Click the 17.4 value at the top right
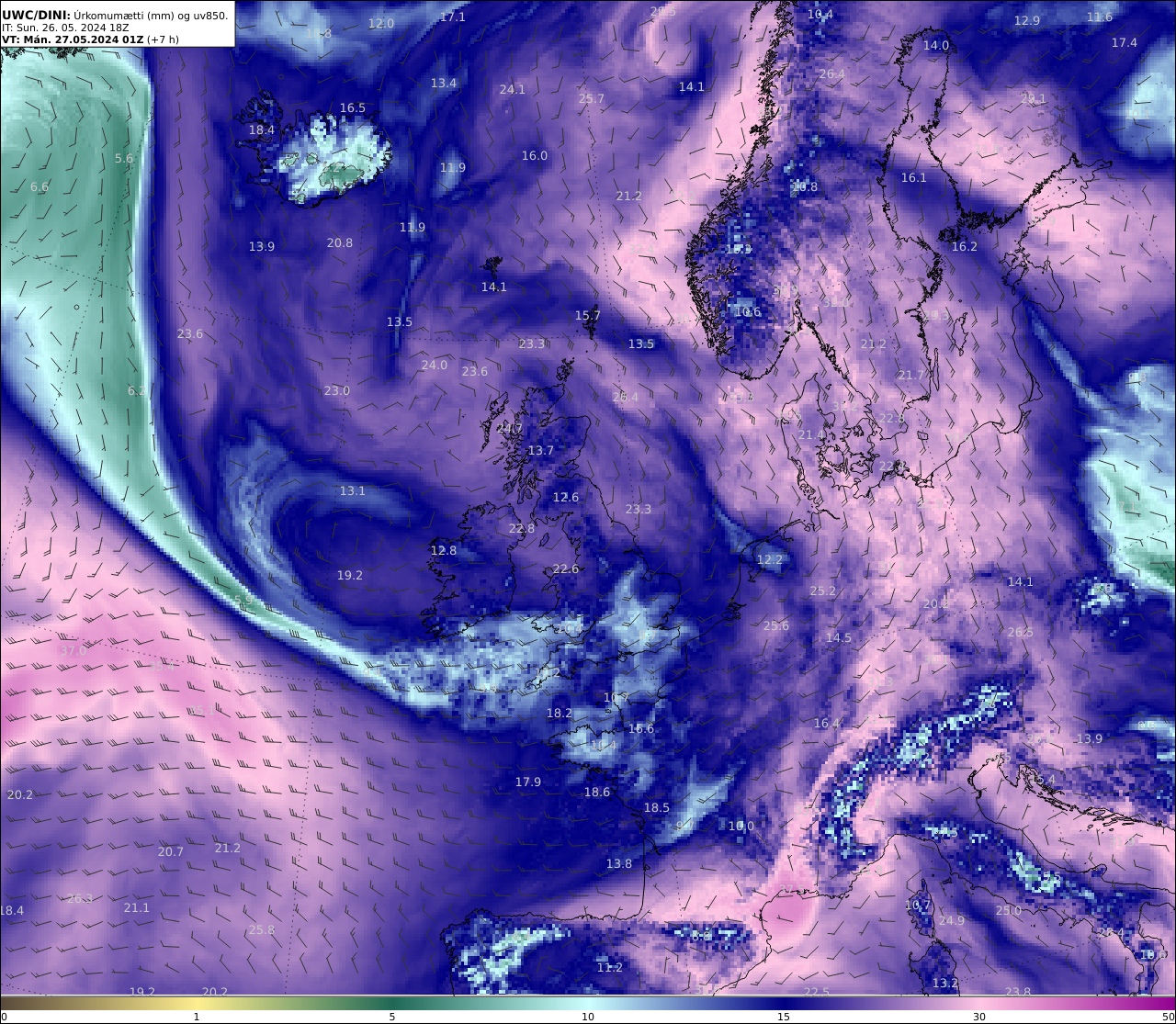This screenshot has width=1176, height=1024. tap(1125, 42)
